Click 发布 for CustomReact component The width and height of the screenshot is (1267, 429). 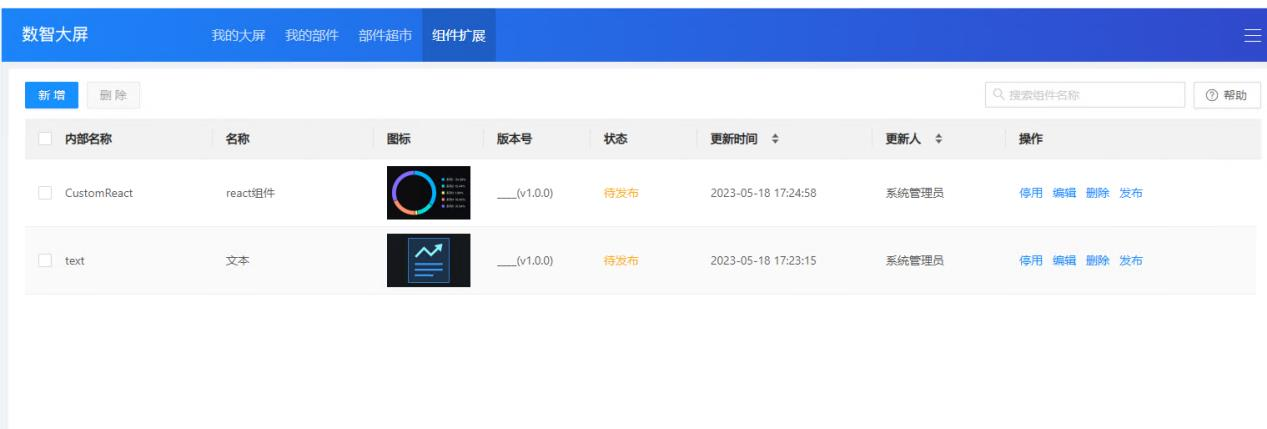1131,193
